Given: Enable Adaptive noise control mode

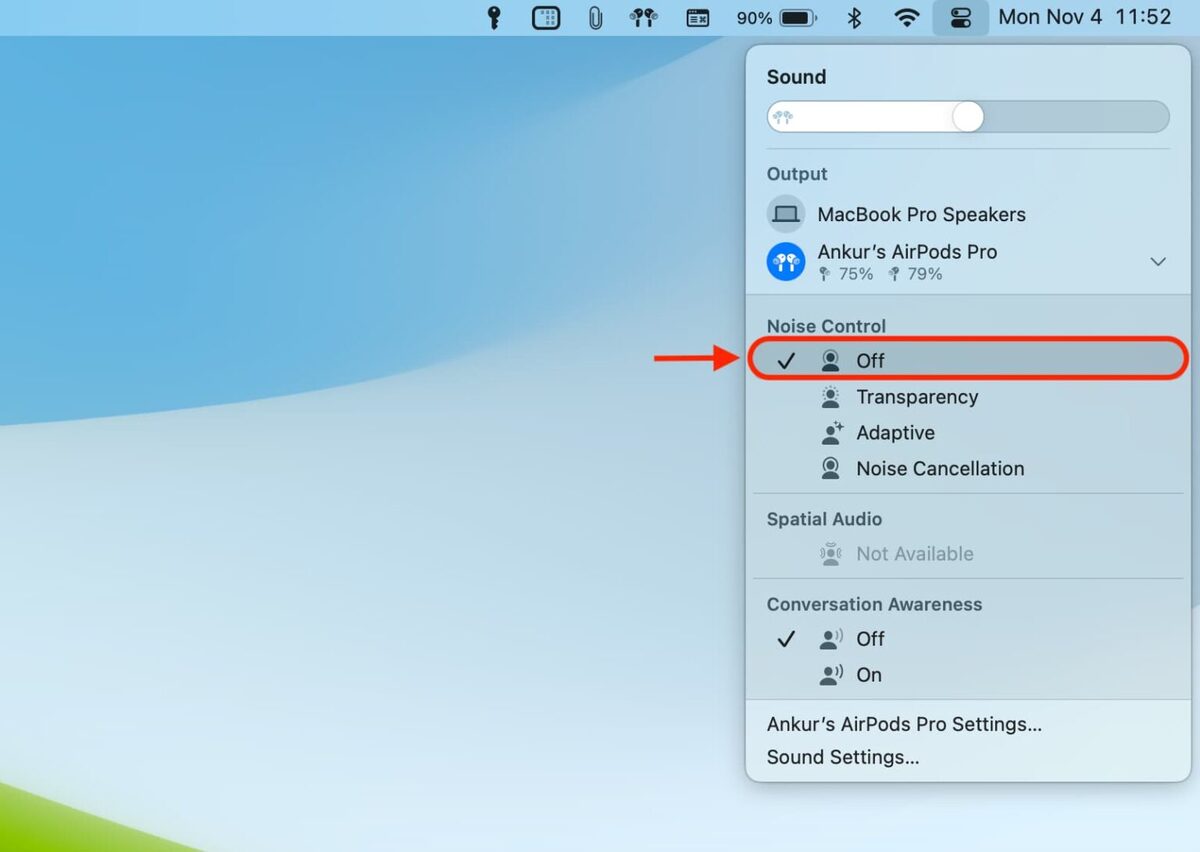Looking at the screenshot, I should click(895, 433).
